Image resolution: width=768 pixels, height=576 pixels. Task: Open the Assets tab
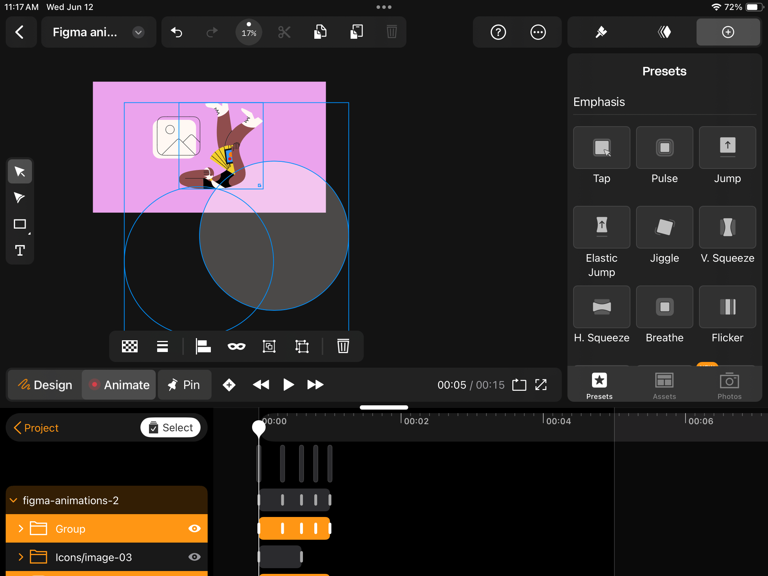664,385
